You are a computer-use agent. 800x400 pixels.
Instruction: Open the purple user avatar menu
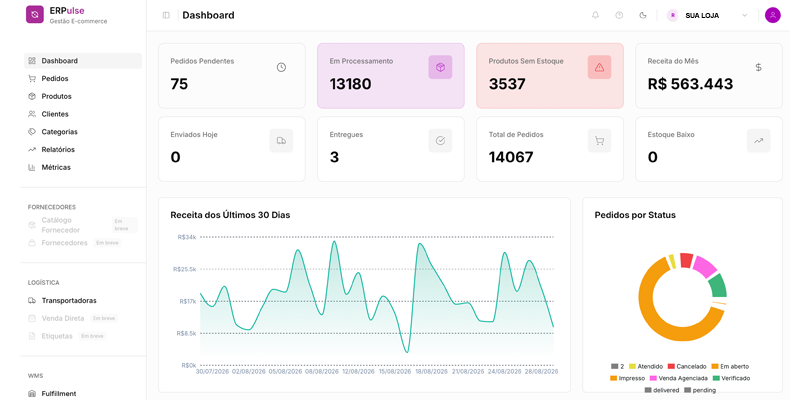coord(772,15)
